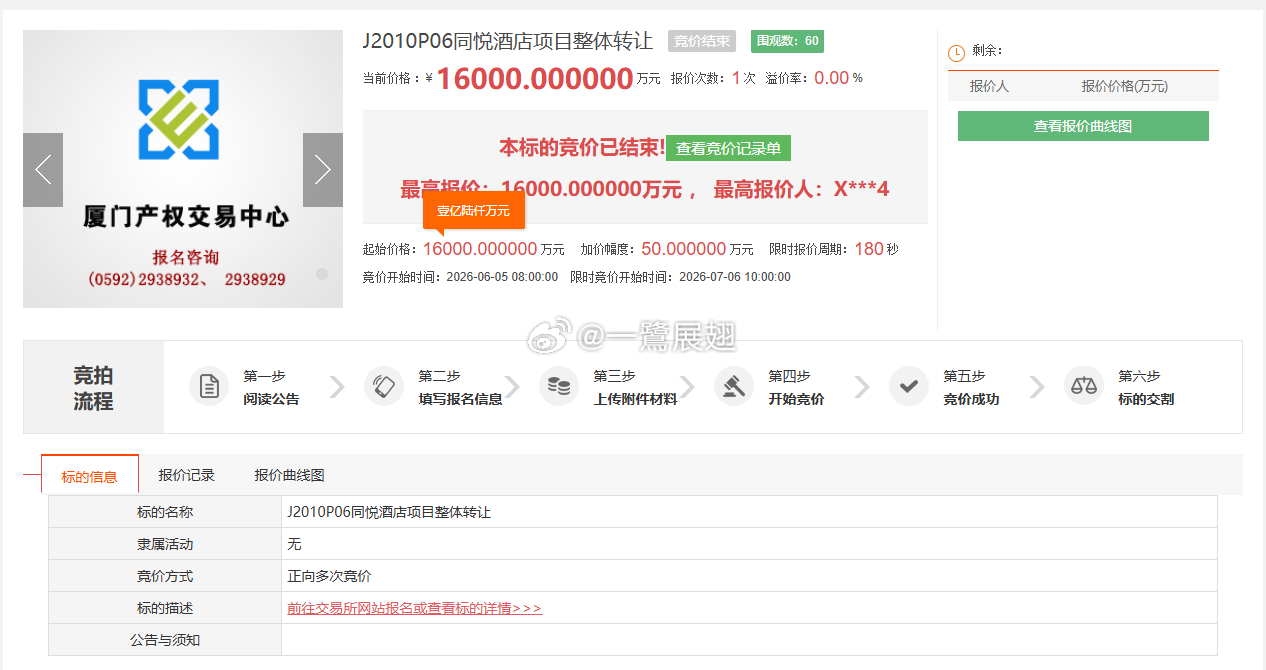Click chevron arrow after 上传附件材料 step
Screen dimensions: 1266x670
(687, 387)
